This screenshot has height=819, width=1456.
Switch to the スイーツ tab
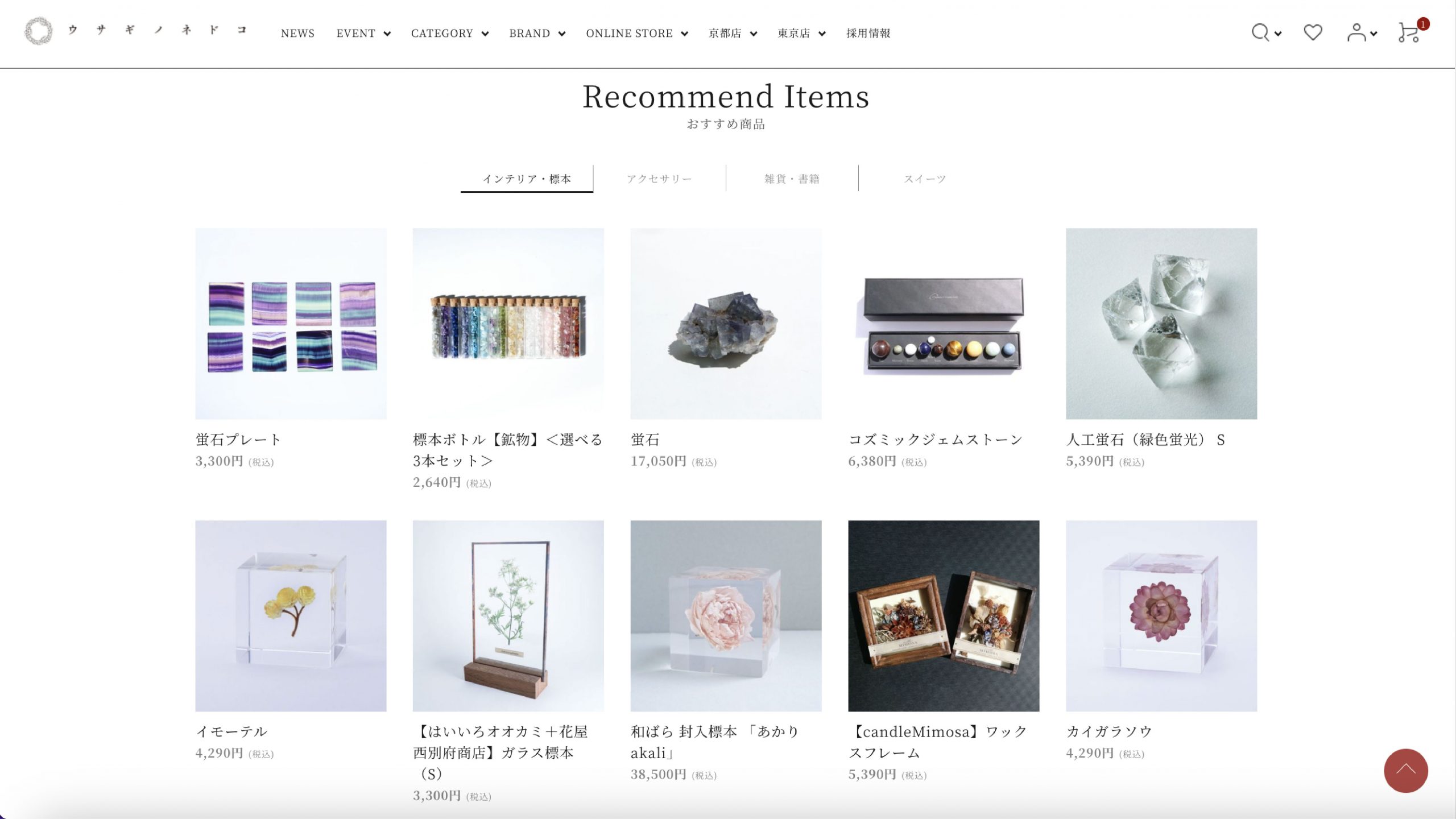pos(925,179)
